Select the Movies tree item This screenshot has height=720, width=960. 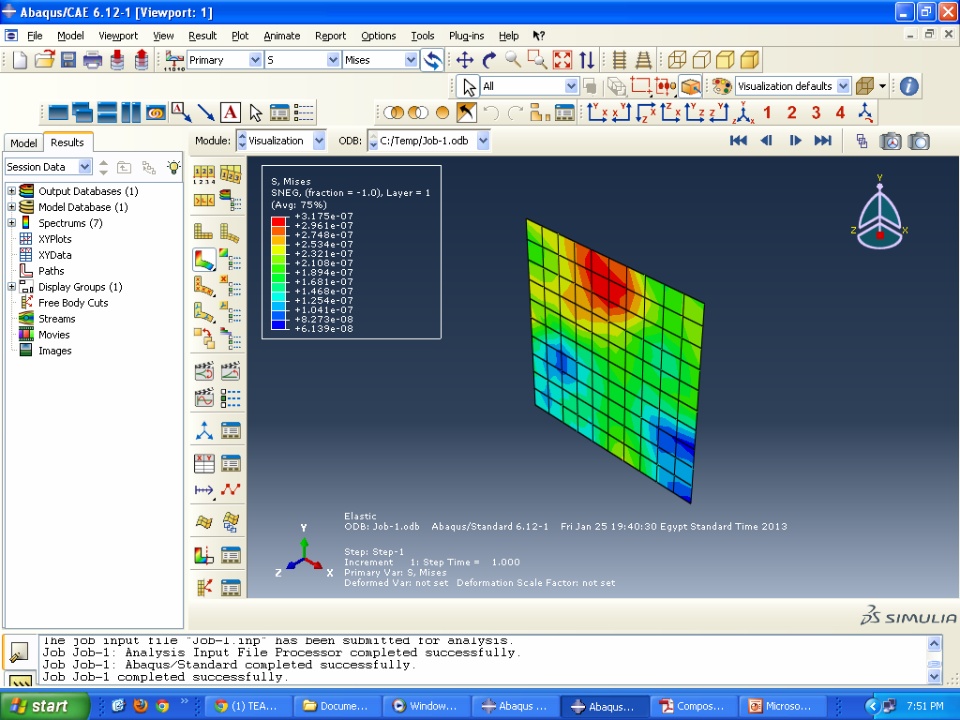click(54, 334)
